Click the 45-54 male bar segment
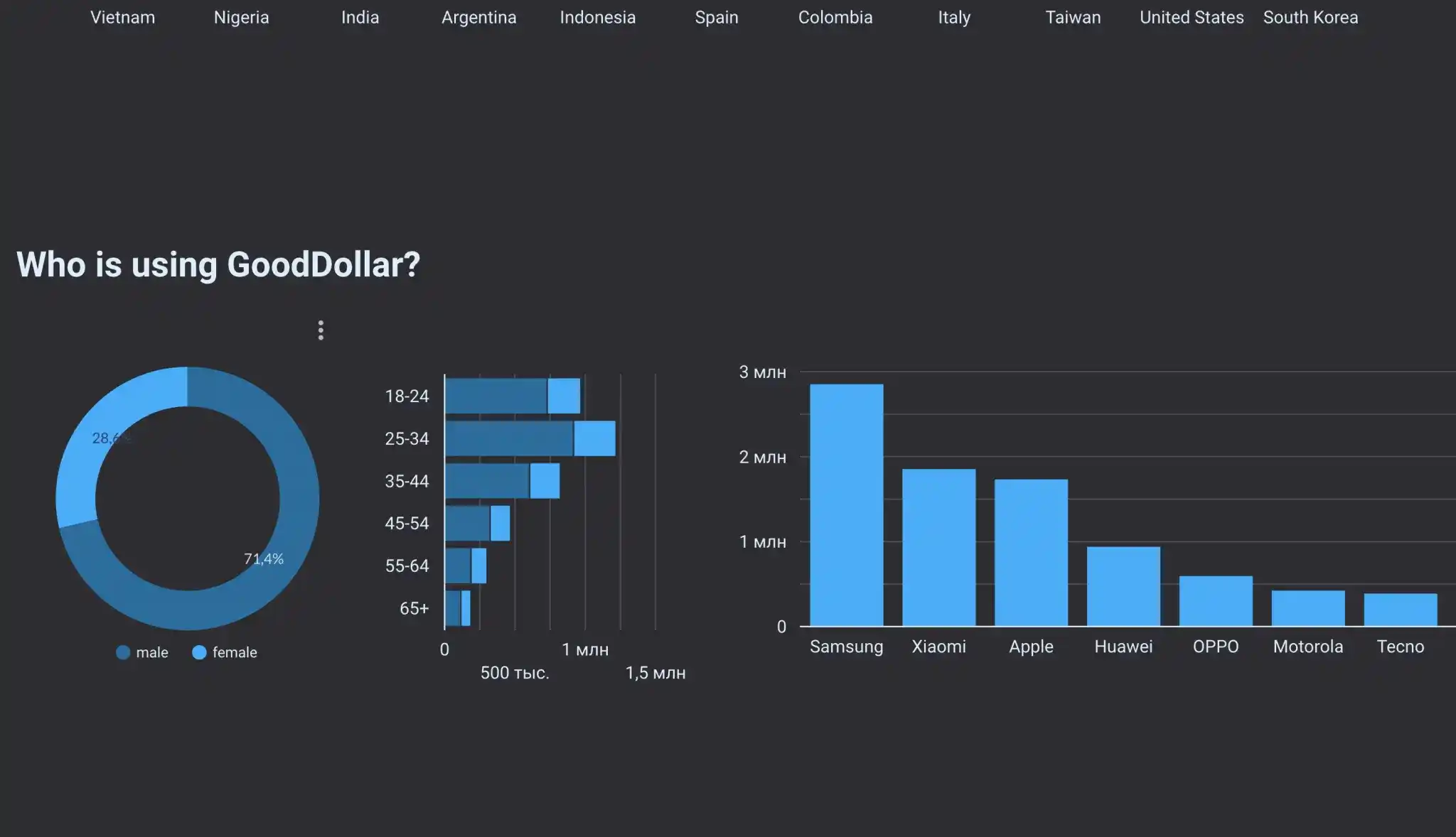 click(x=467, y=523)
